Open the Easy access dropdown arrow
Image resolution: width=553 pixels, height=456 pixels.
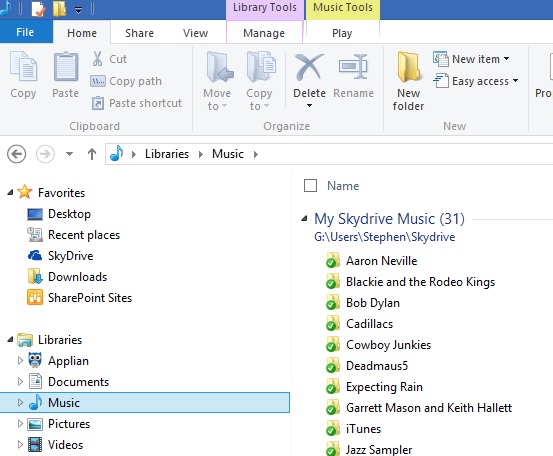click(x=515, y=81)
